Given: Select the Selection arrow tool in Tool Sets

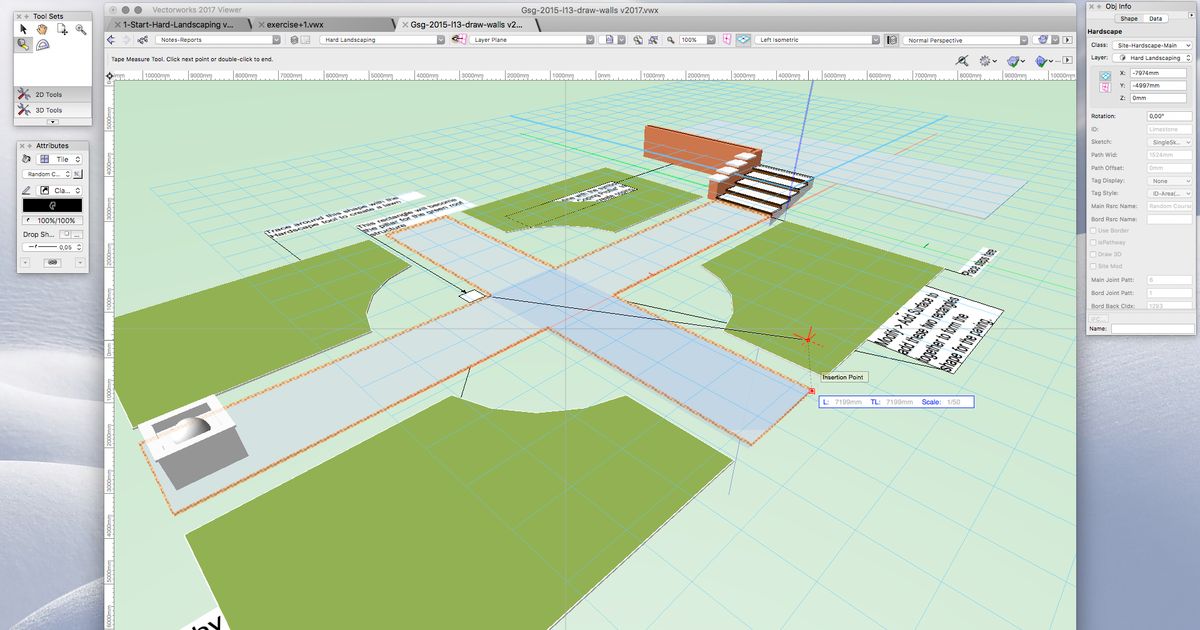Looking at the screenshot, I should [x=23, y=28].
